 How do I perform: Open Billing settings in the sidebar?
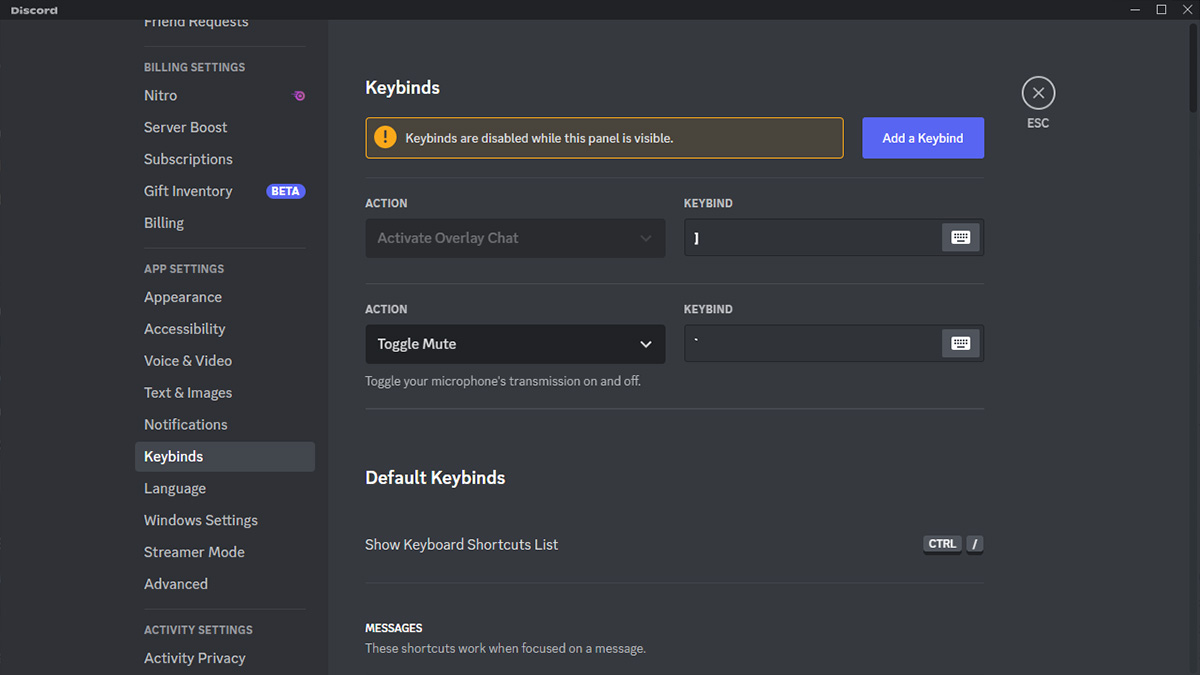(x=163, y=222)
